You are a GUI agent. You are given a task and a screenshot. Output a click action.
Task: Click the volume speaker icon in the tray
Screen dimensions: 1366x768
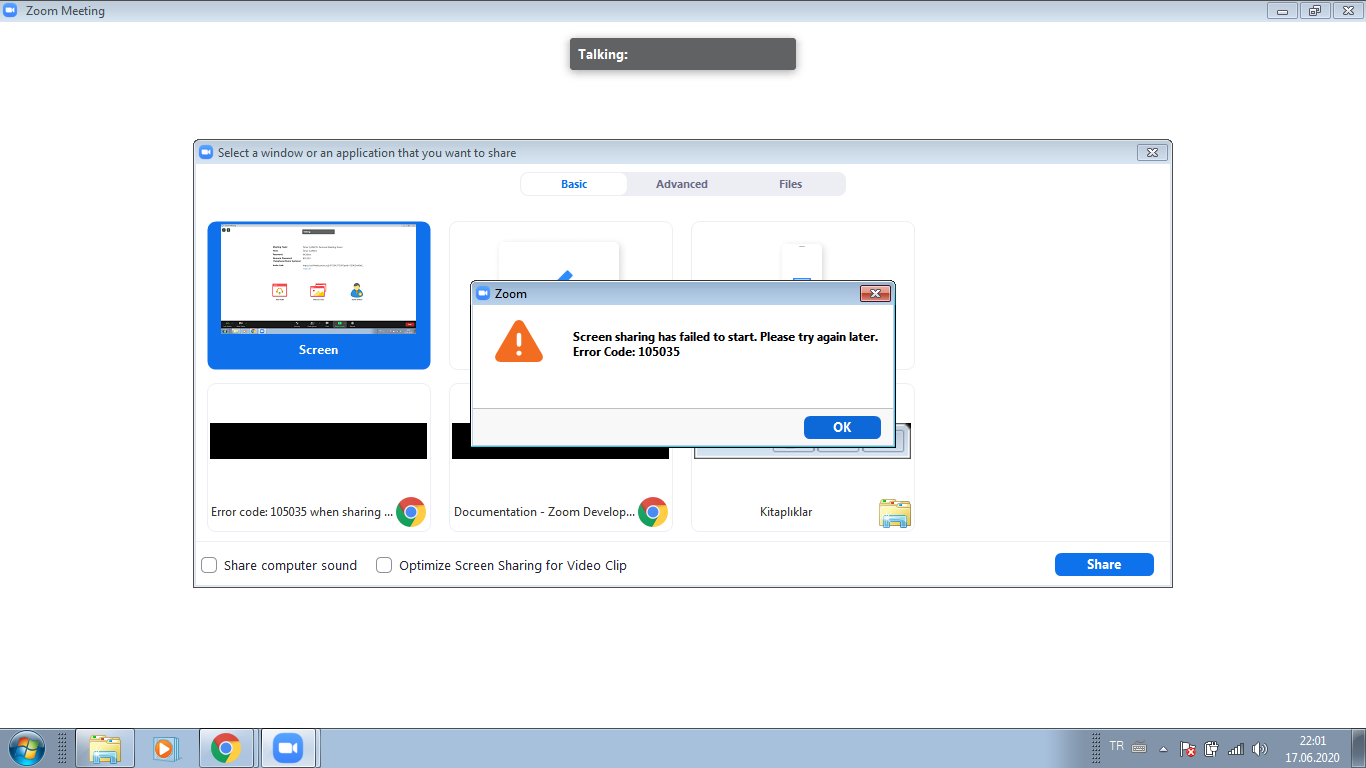(x=1260, y=748)
